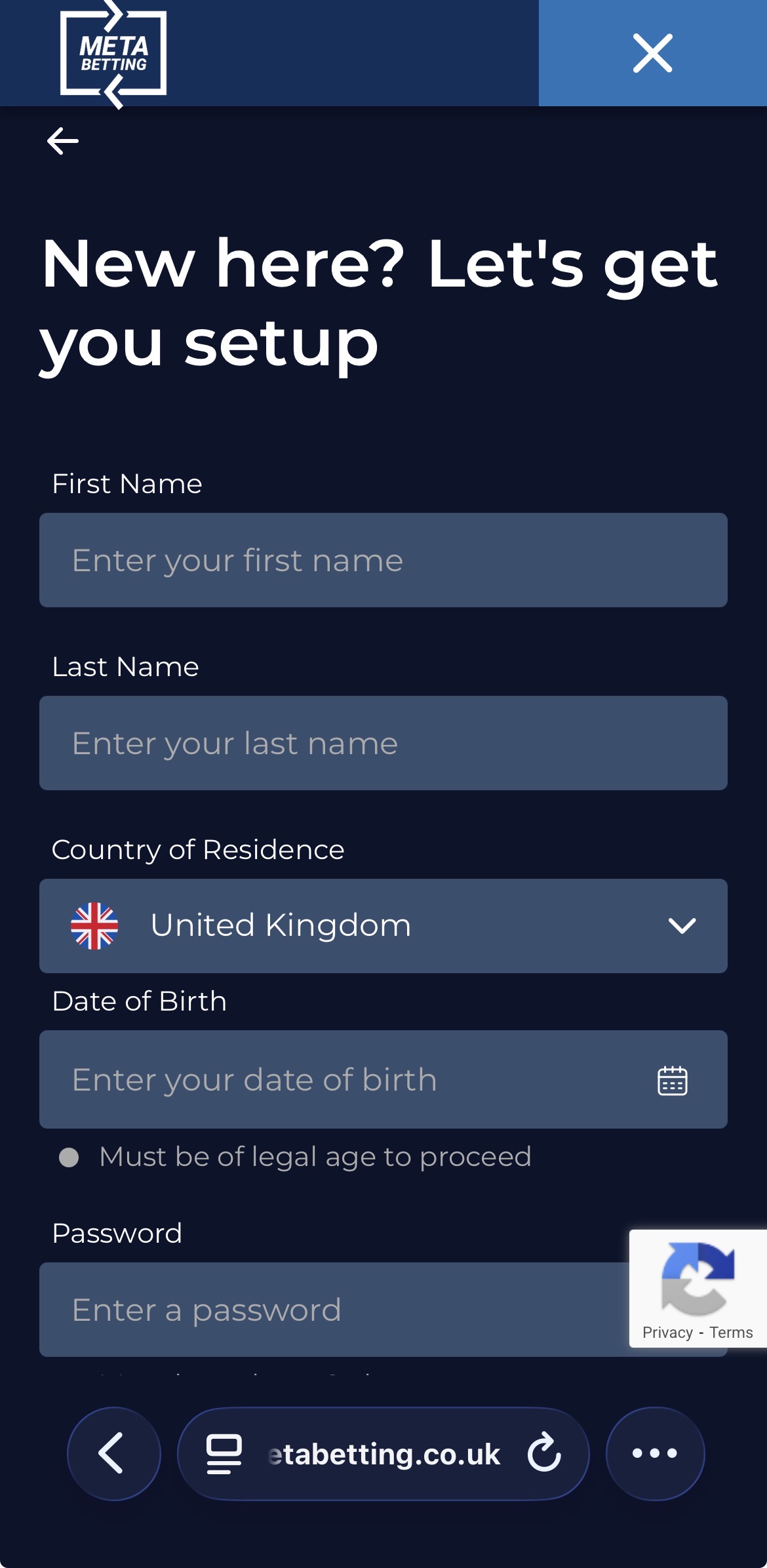Viewport: 767px width, 1568px height.
Task: Tap the back arrow above the signup heading
Action: [62, 139]
